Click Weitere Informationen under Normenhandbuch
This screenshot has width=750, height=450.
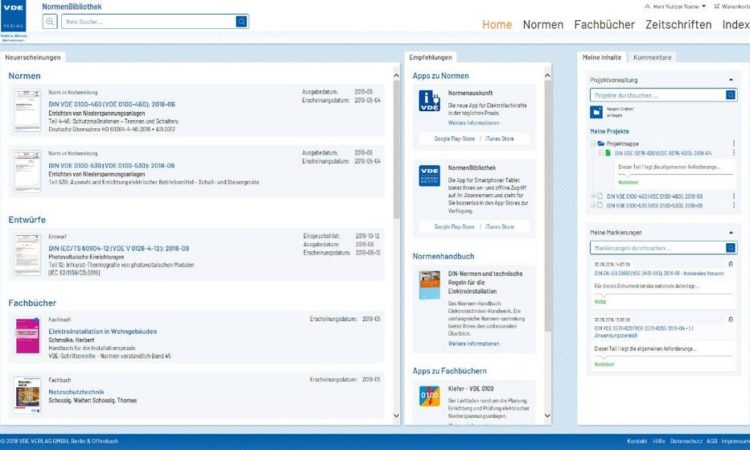coord(474,344)
